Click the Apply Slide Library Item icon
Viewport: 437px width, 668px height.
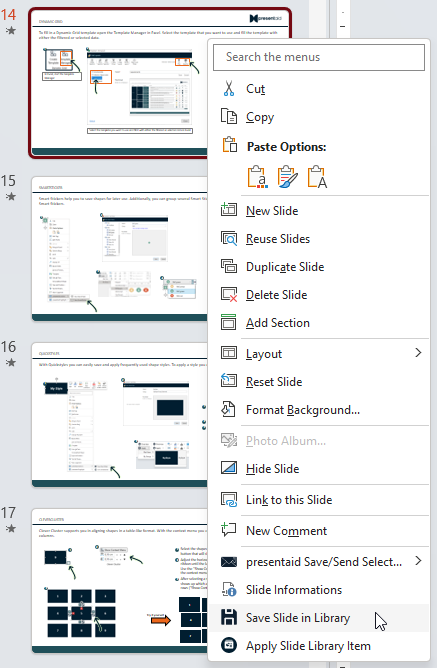pyautogui.click(x=229, y=645)
